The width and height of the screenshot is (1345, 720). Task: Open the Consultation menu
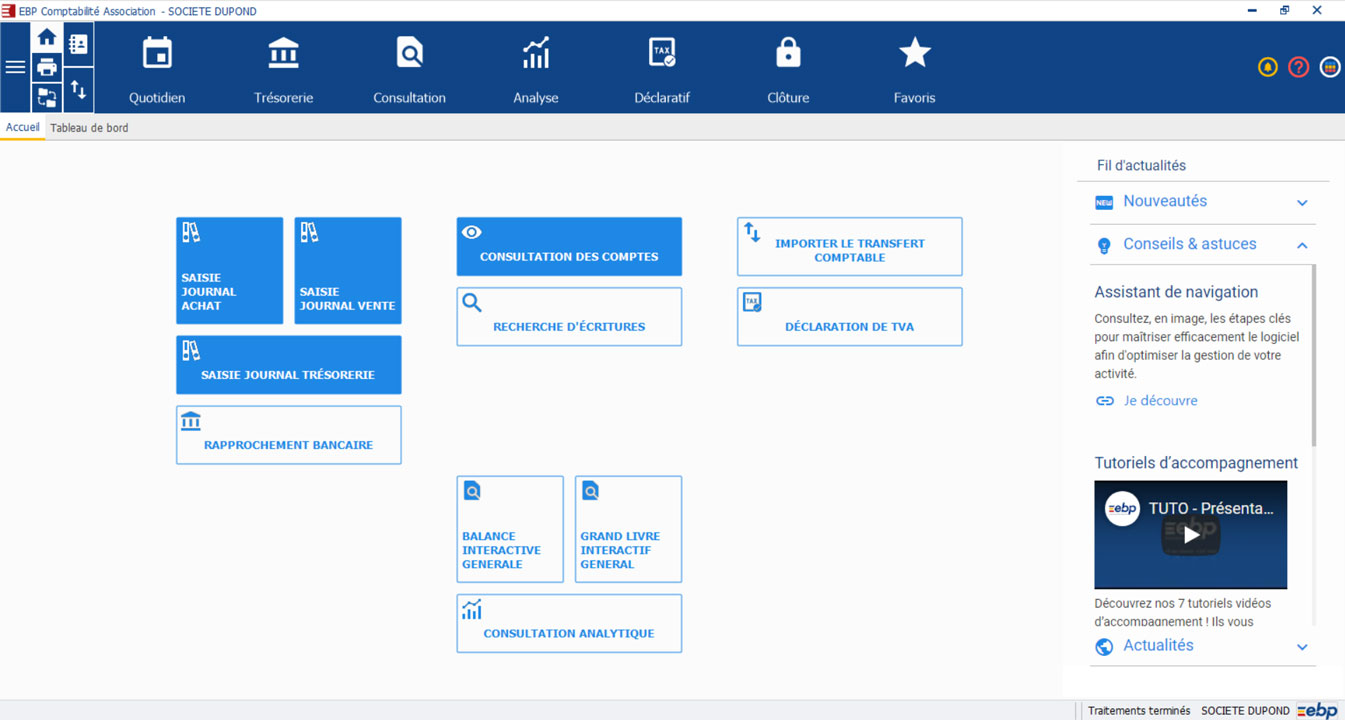point(409,69)
